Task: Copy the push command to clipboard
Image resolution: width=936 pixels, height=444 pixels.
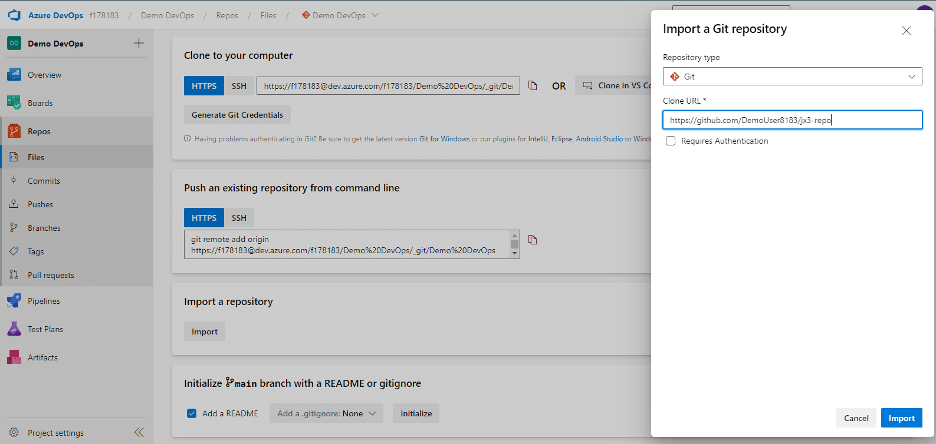Action: pyautogui.click(x=533, y=240)
